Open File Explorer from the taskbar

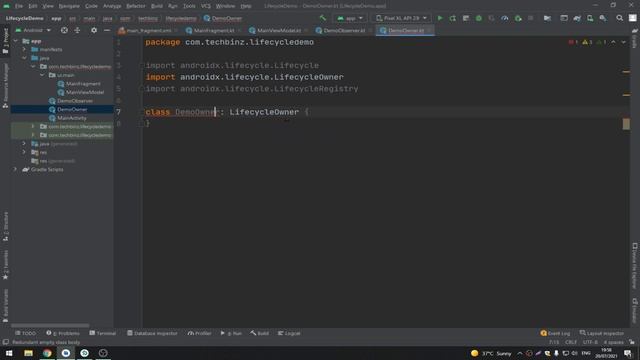point(28,353)
